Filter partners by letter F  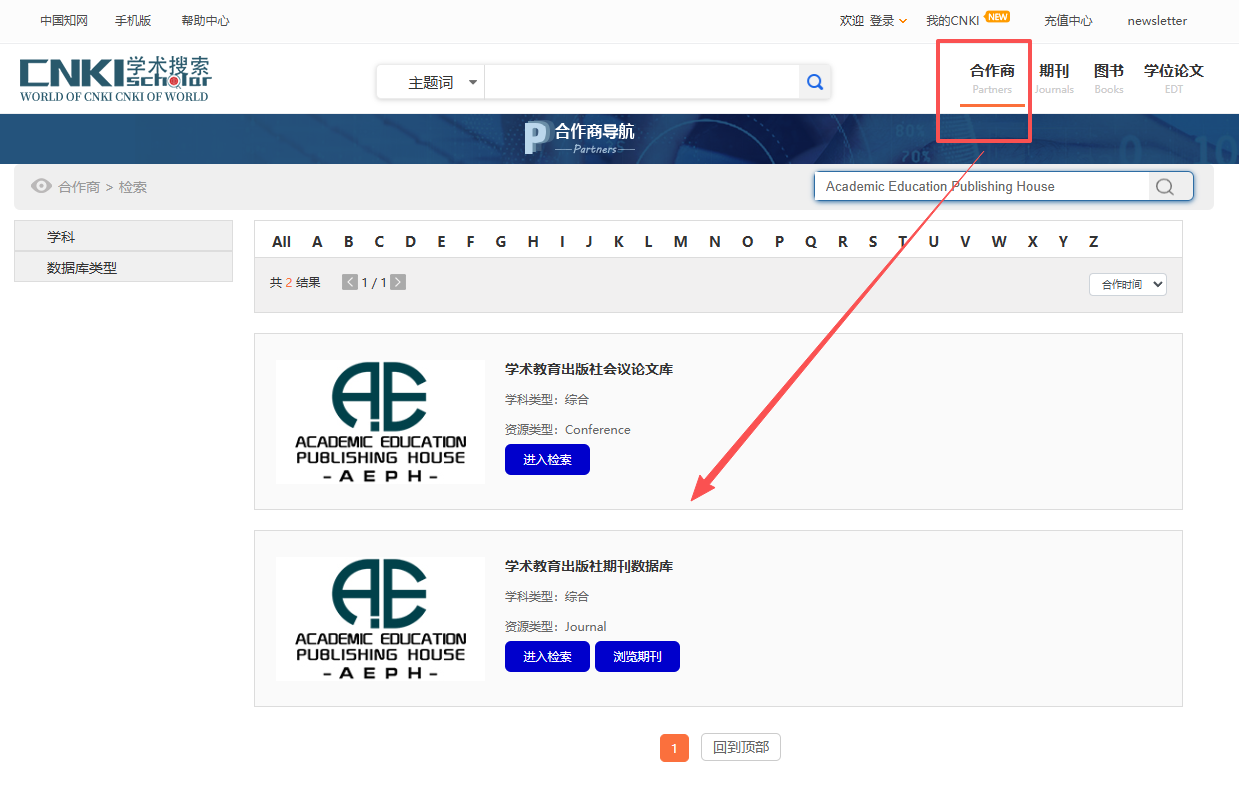[x=470, y=241]
